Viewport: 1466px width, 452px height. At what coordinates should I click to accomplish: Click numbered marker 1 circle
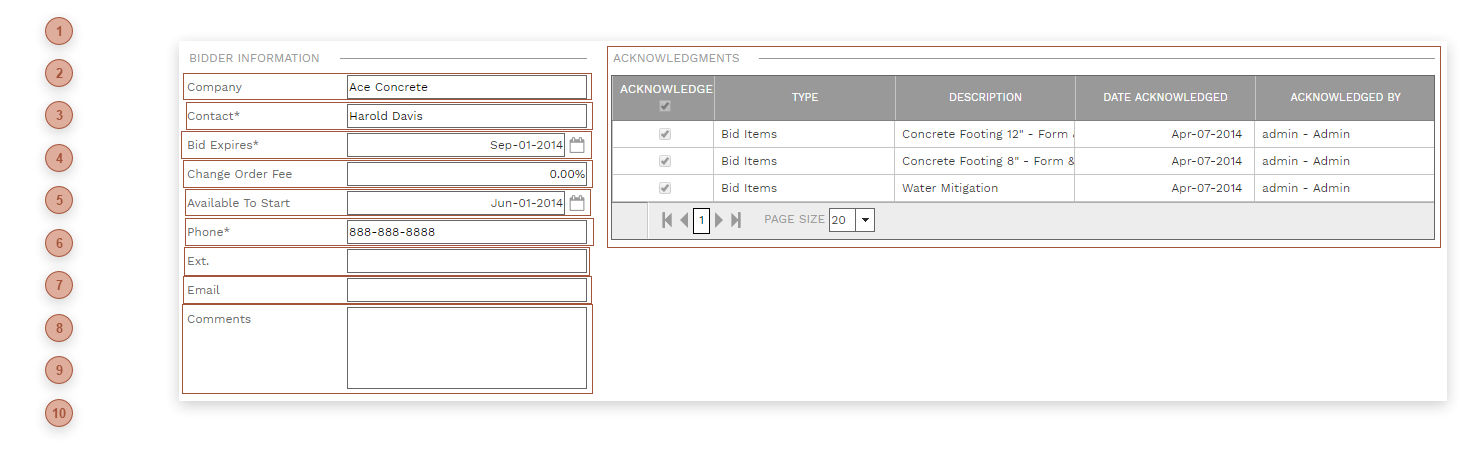tap(59, 31)
